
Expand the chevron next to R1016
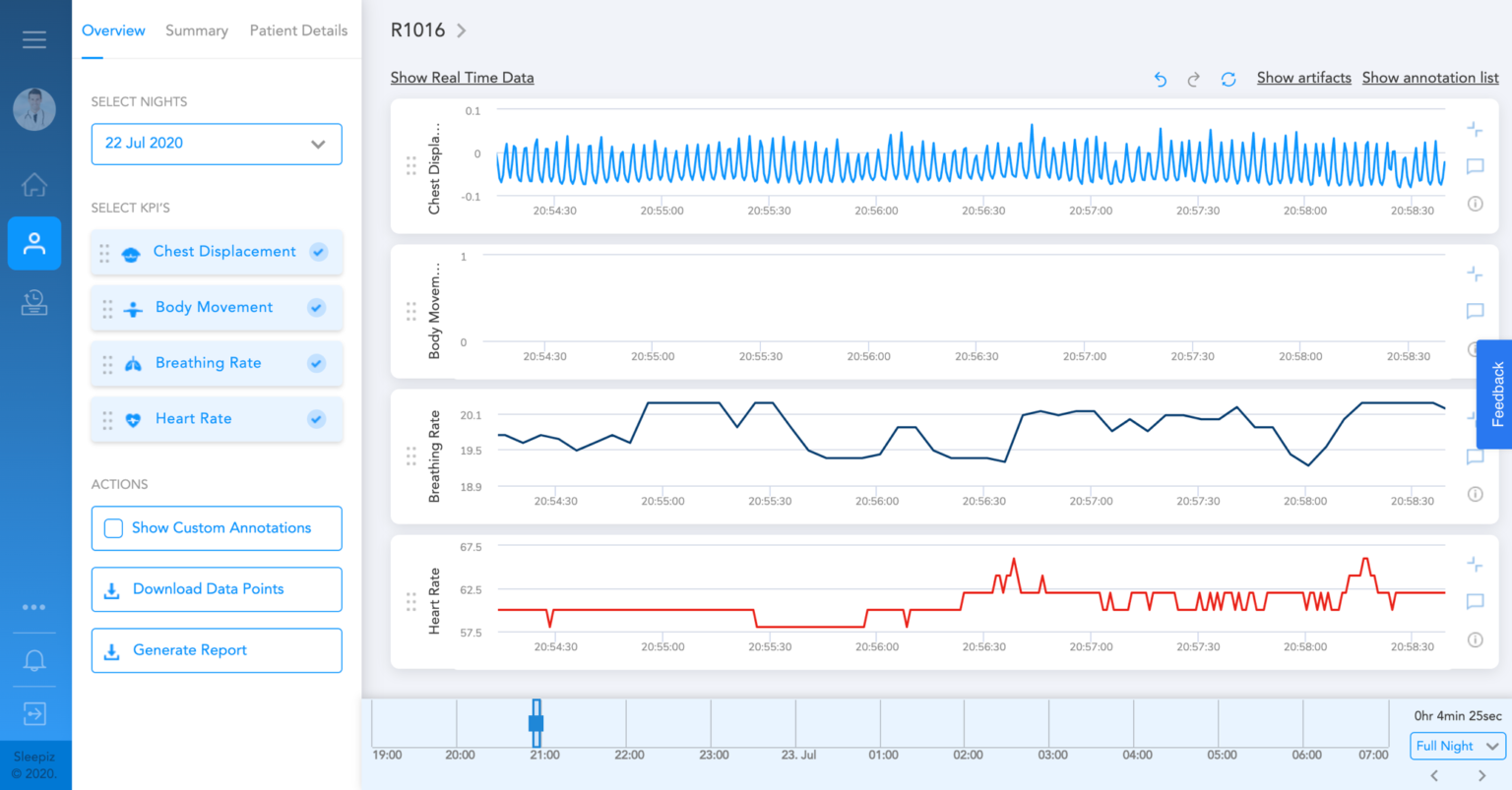[461, 30]
